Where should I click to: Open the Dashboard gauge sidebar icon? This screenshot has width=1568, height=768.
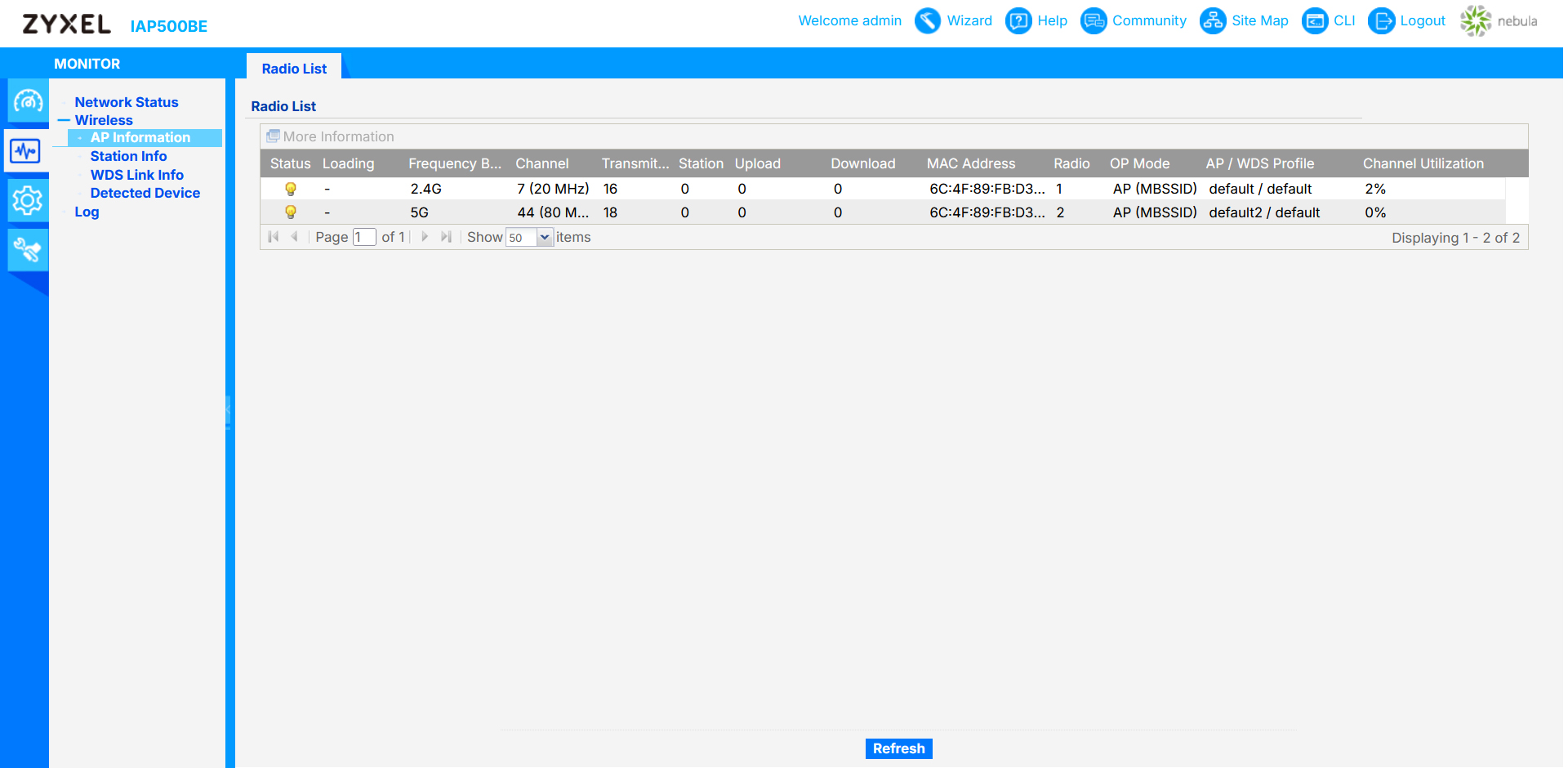(x=28, y=102)
